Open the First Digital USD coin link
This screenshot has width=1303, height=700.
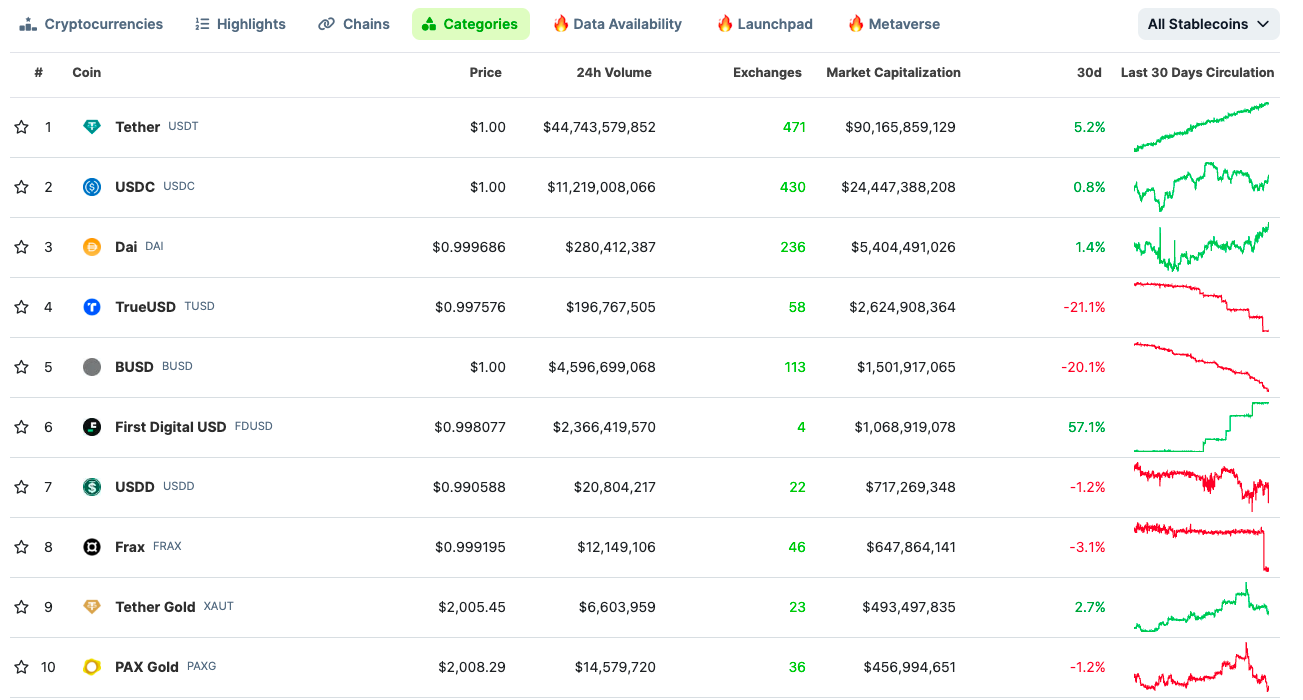coord(170,427)
